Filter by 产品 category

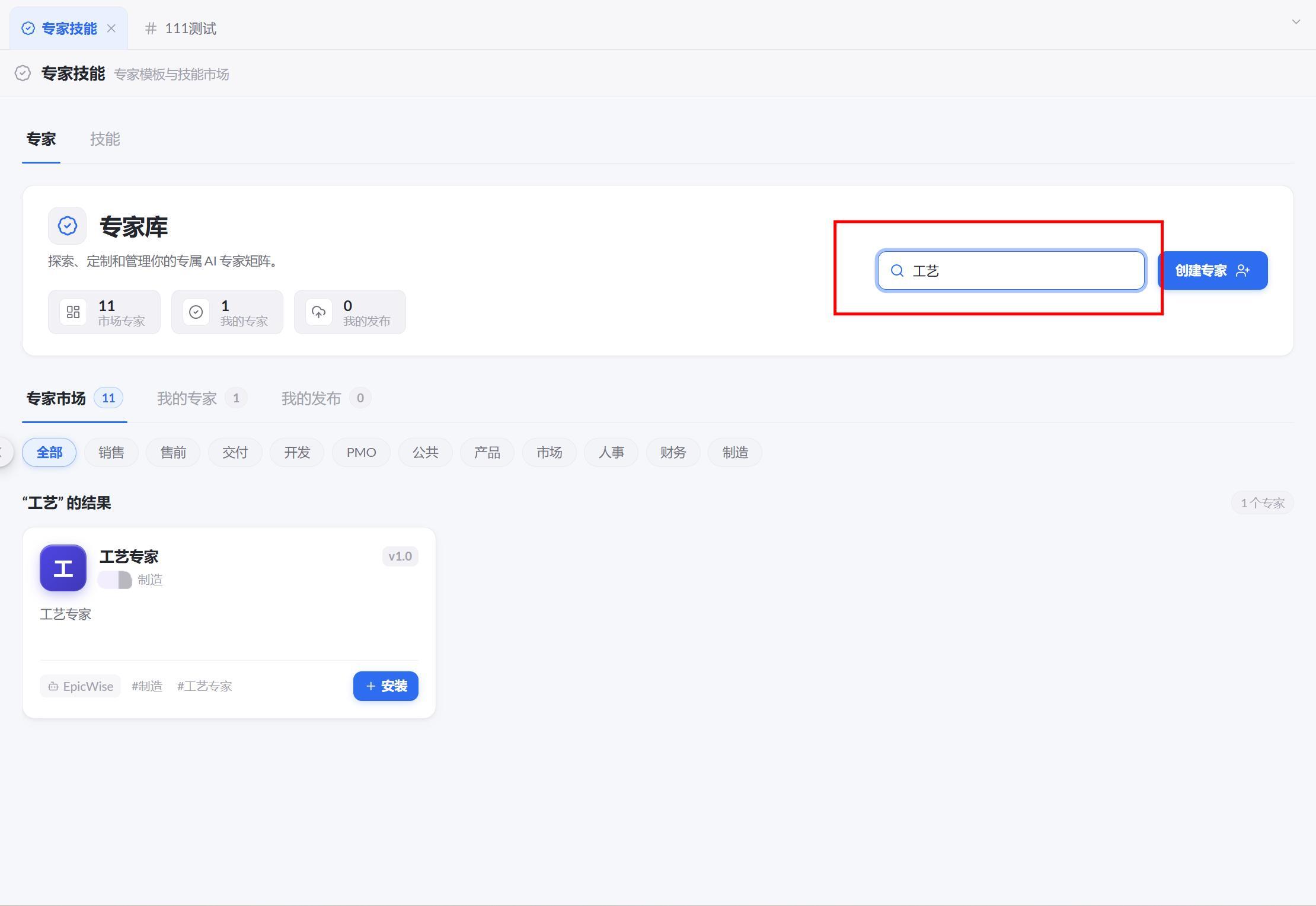[487, 453]
